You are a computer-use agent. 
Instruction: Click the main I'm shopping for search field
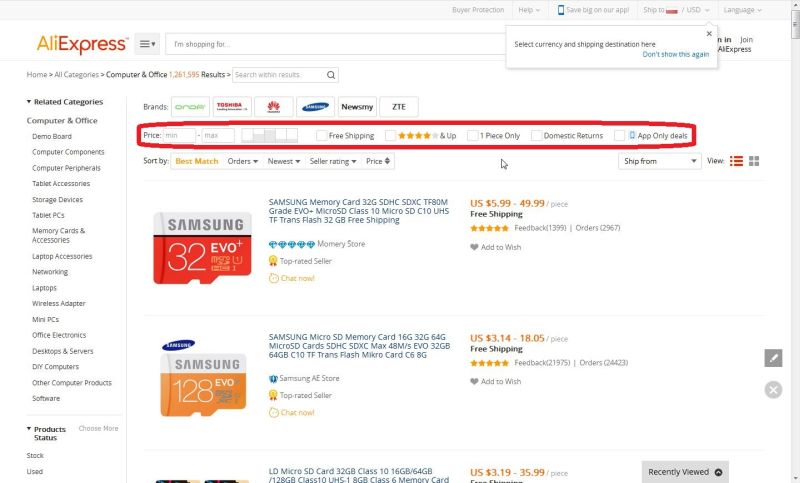pos(336,44)
